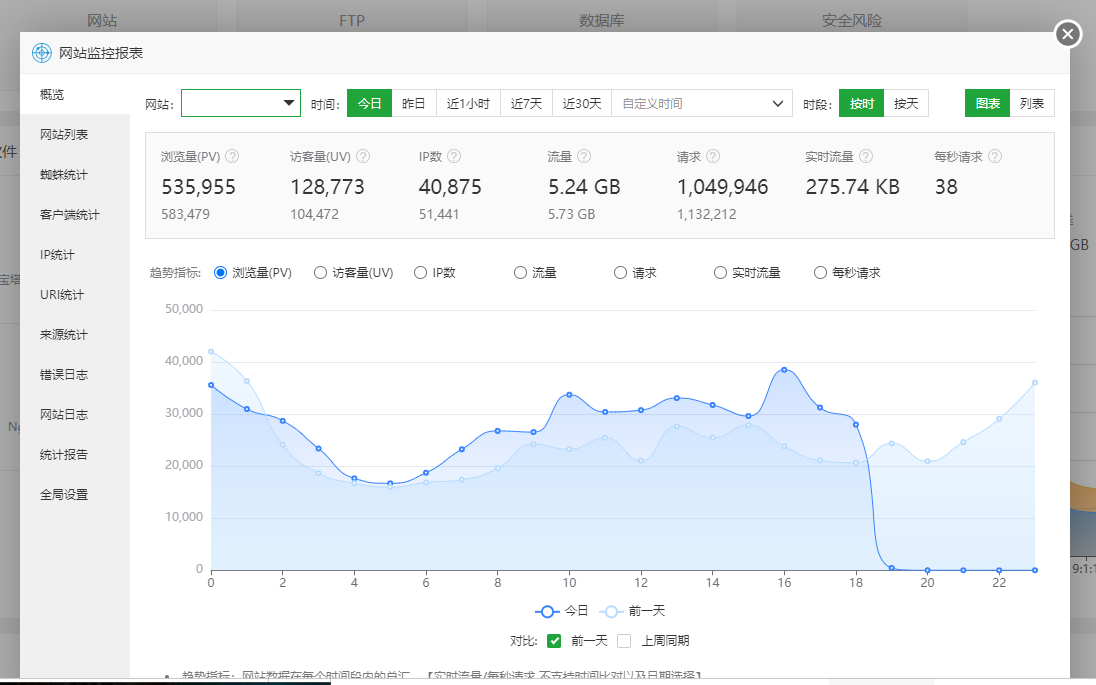Open the 网站 selection dropdown
The height and width of the screenshot is (685, 1096).
(x=240, y=103)
